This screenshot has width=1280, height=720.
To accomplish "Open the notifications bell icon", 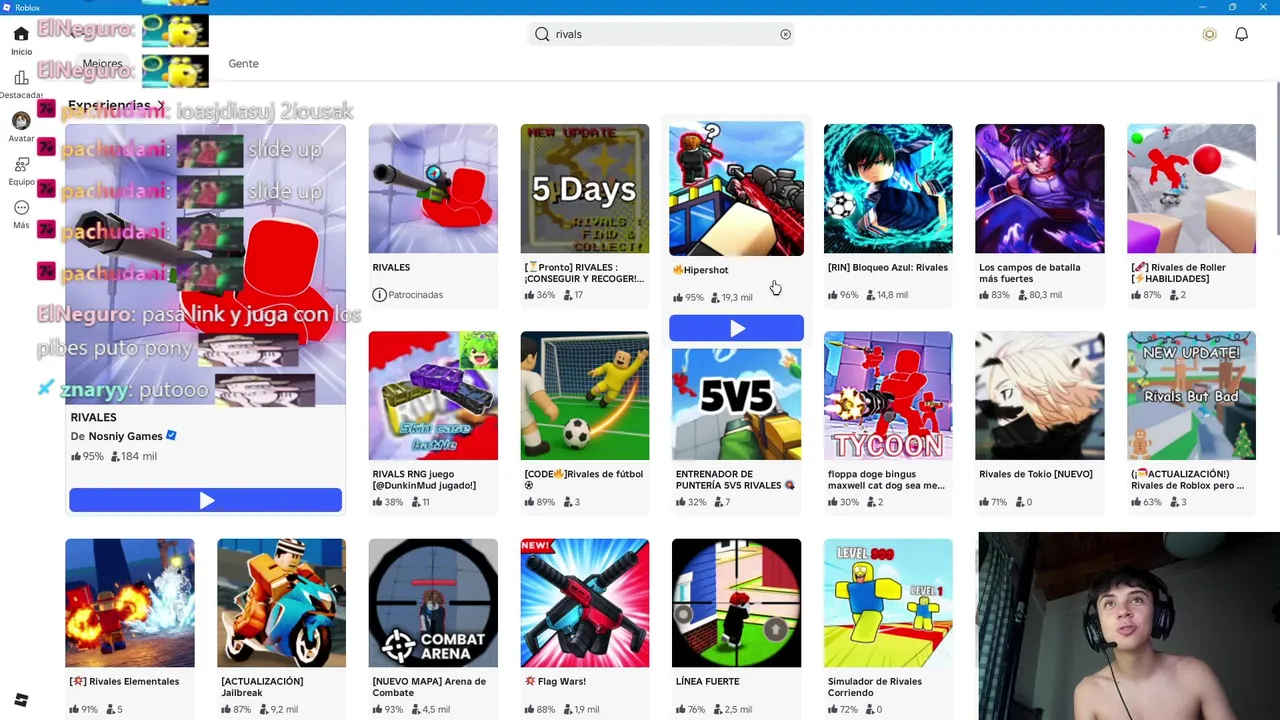I will point(1241,34).
